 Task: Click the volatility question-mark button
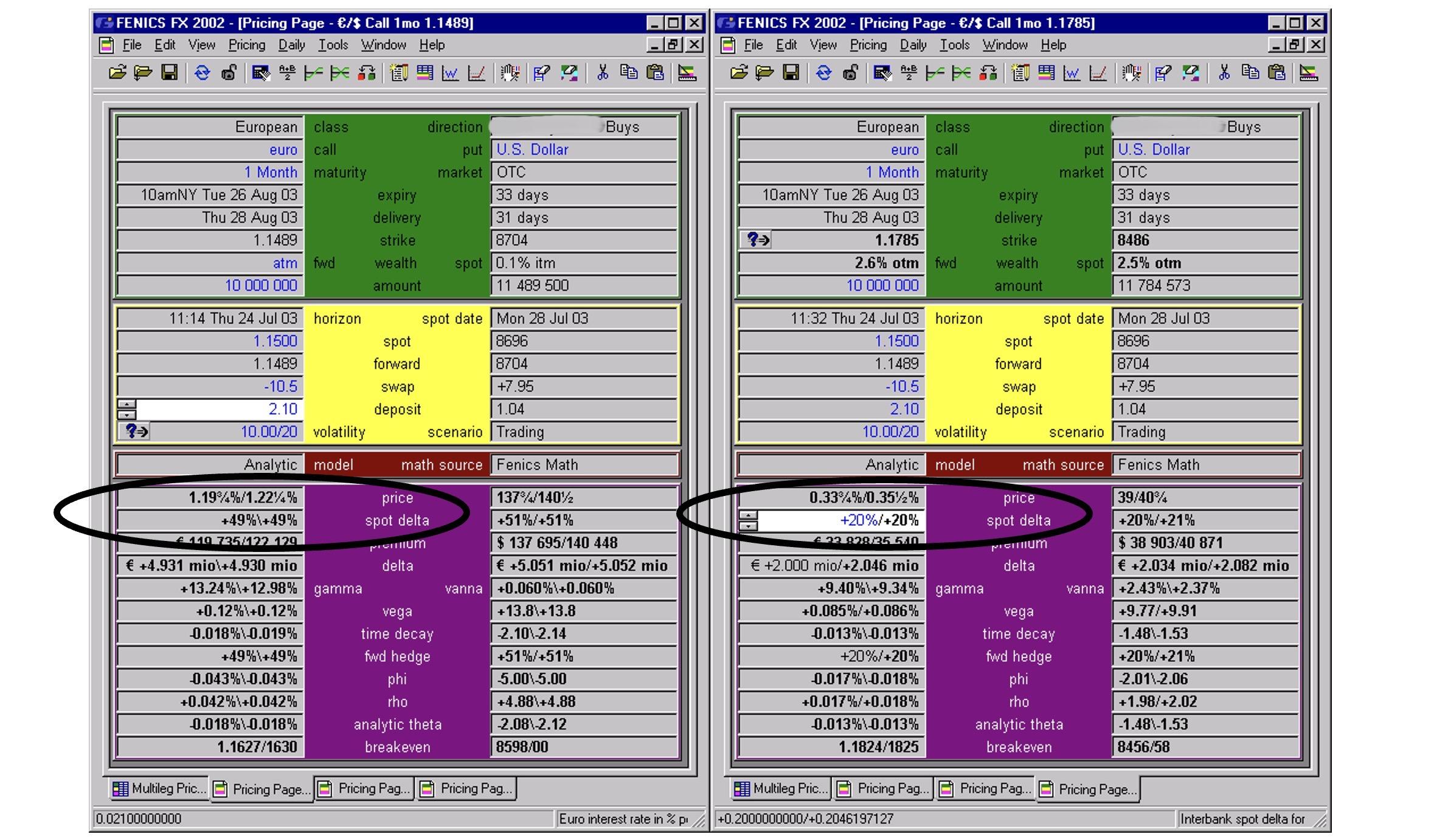(x=135, y=432)
